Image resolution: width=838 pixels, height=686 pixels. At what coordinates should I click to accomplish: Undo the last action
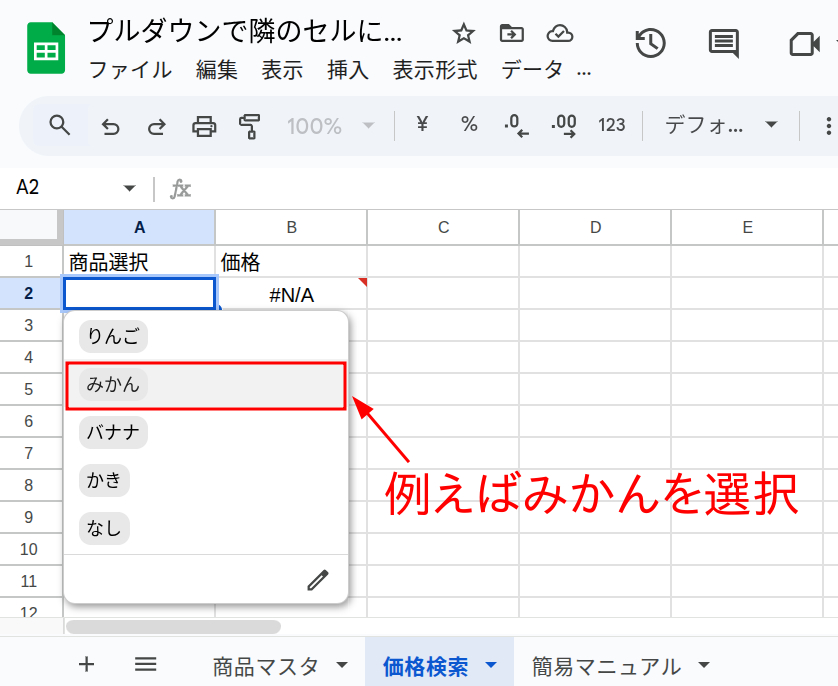tap(110, 125)
